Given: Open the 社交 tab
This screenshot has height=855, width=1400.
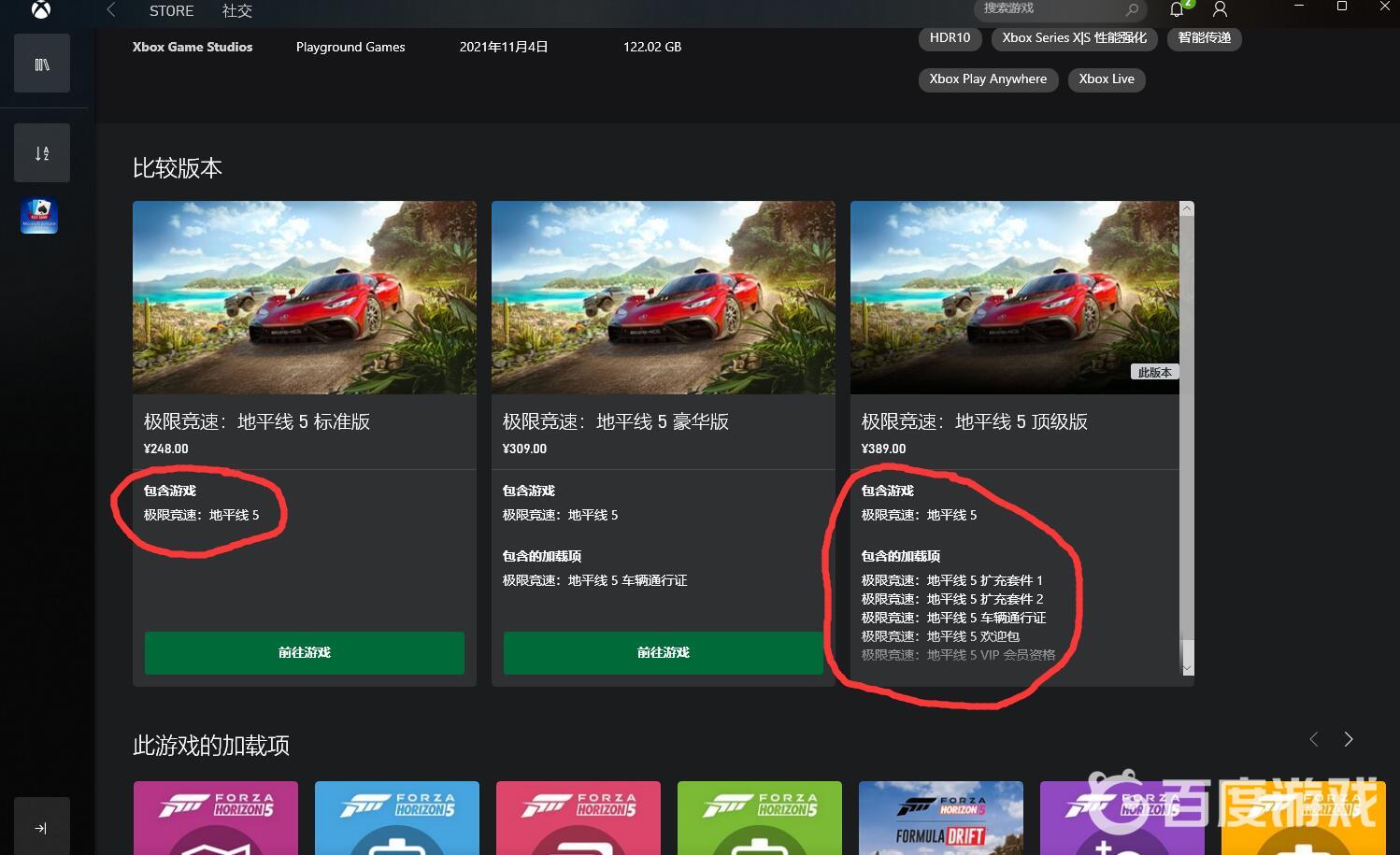Looking at the screenshot, I should (237, 11).
